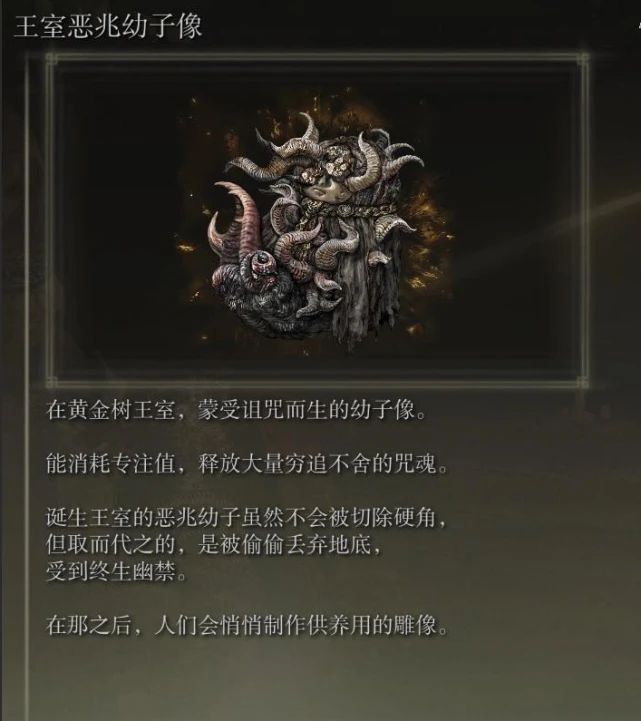The width and height of the screenshot is (641, 721).
Task: Click the top-left corner ornament of the image frame
Action: click(x=52, y=59)
